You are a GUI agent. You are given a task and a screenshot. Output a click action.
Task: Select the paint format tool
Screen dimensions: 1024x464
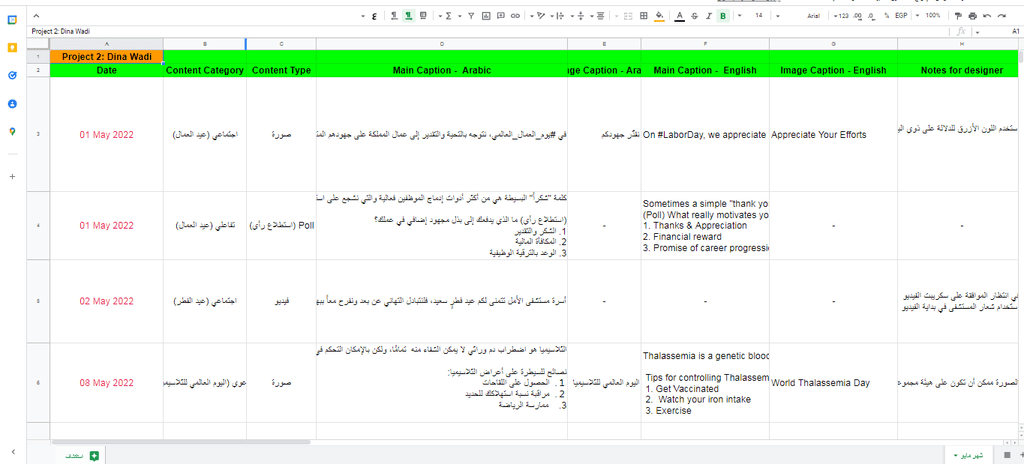point(958,16)
